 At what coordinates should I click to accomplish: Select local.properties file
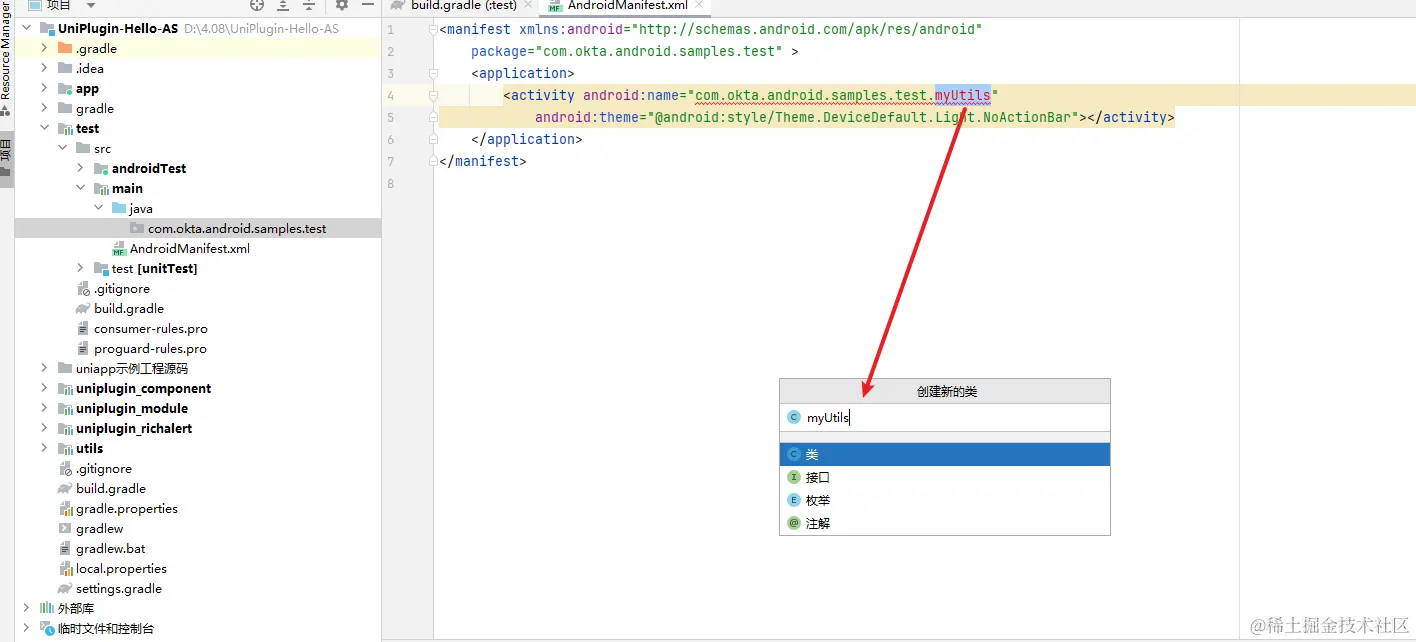(121, 568)
